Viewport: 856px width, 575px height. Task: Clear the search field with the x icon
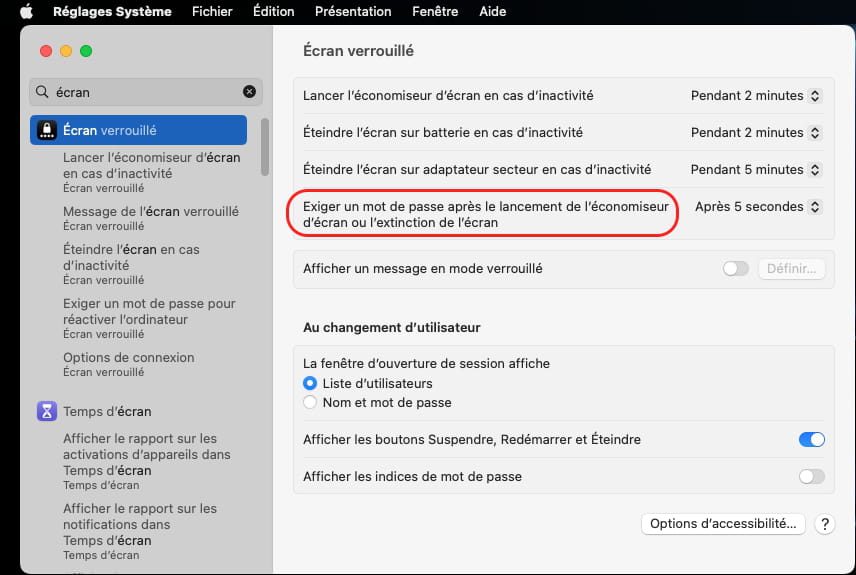coord(249,92)
